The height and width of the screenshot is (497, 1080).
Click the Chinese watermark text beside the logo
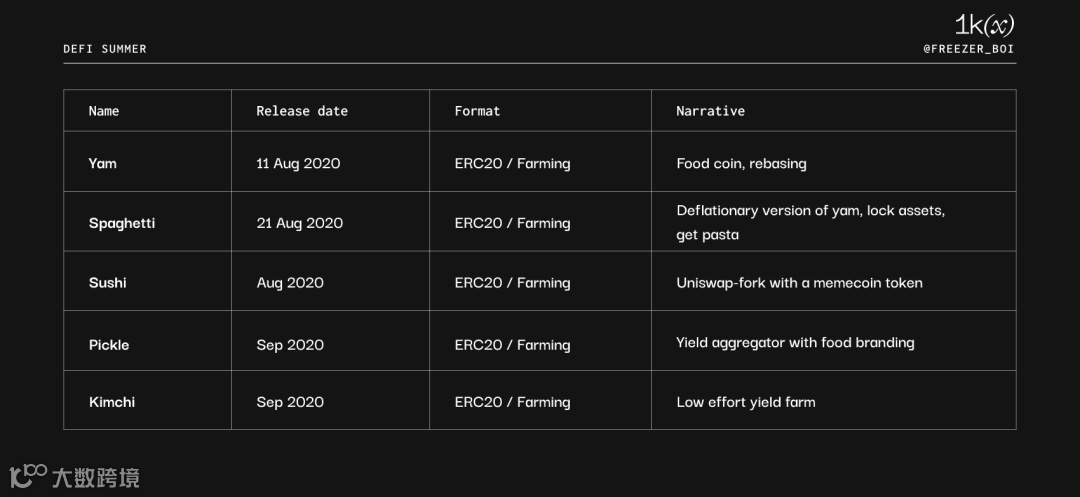coord(96,477)
